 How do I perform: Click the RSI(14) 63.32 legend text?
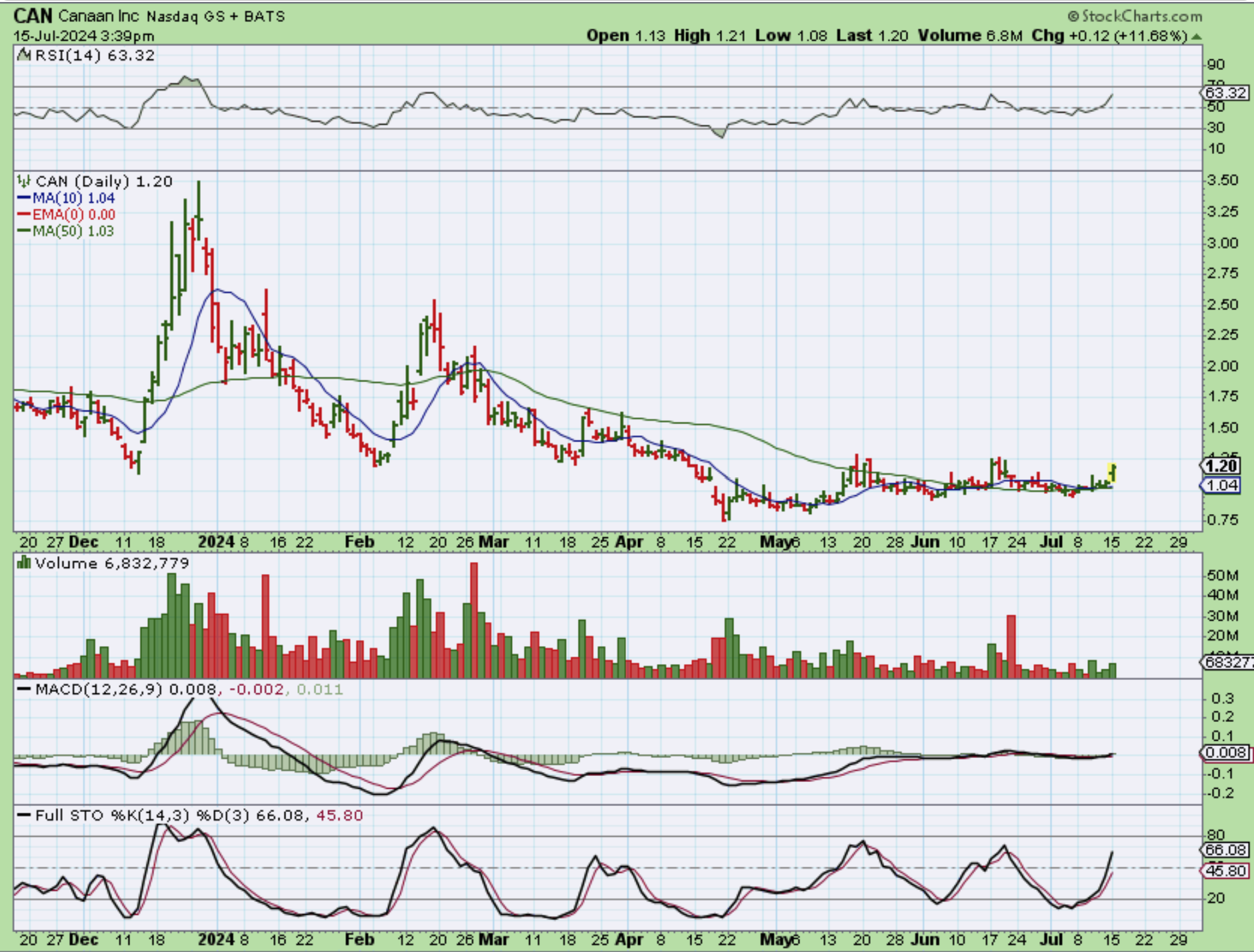(x=95, y=55)
